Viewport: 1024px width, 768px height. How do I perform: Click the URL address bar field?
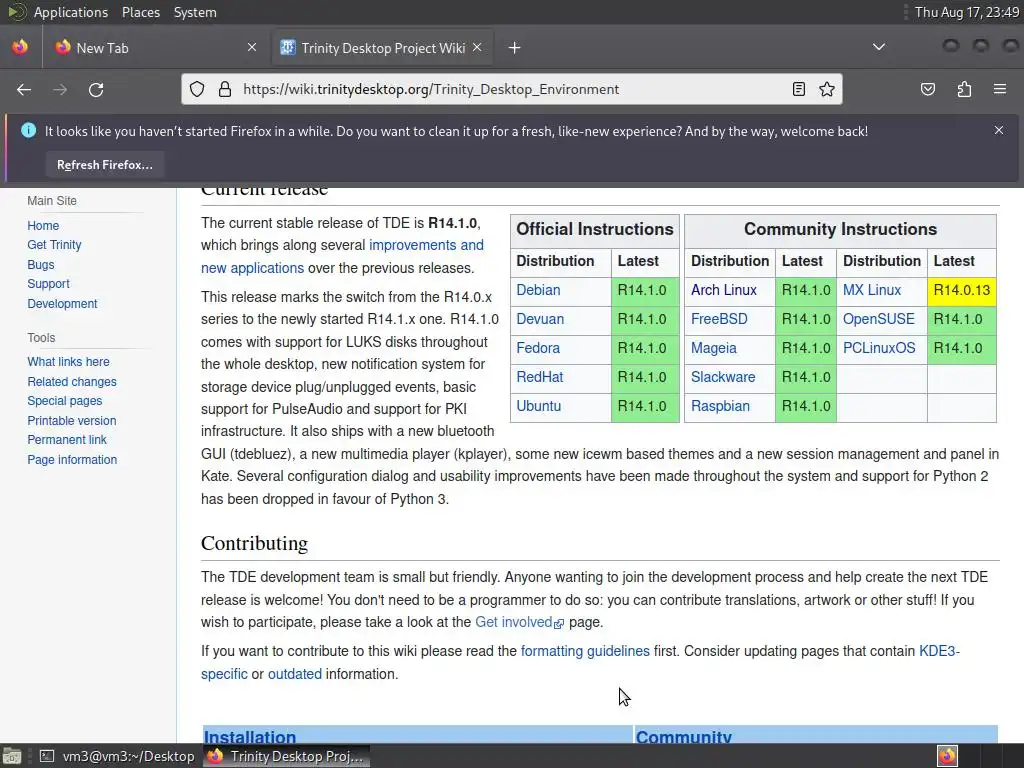click(x=511, y=89)
